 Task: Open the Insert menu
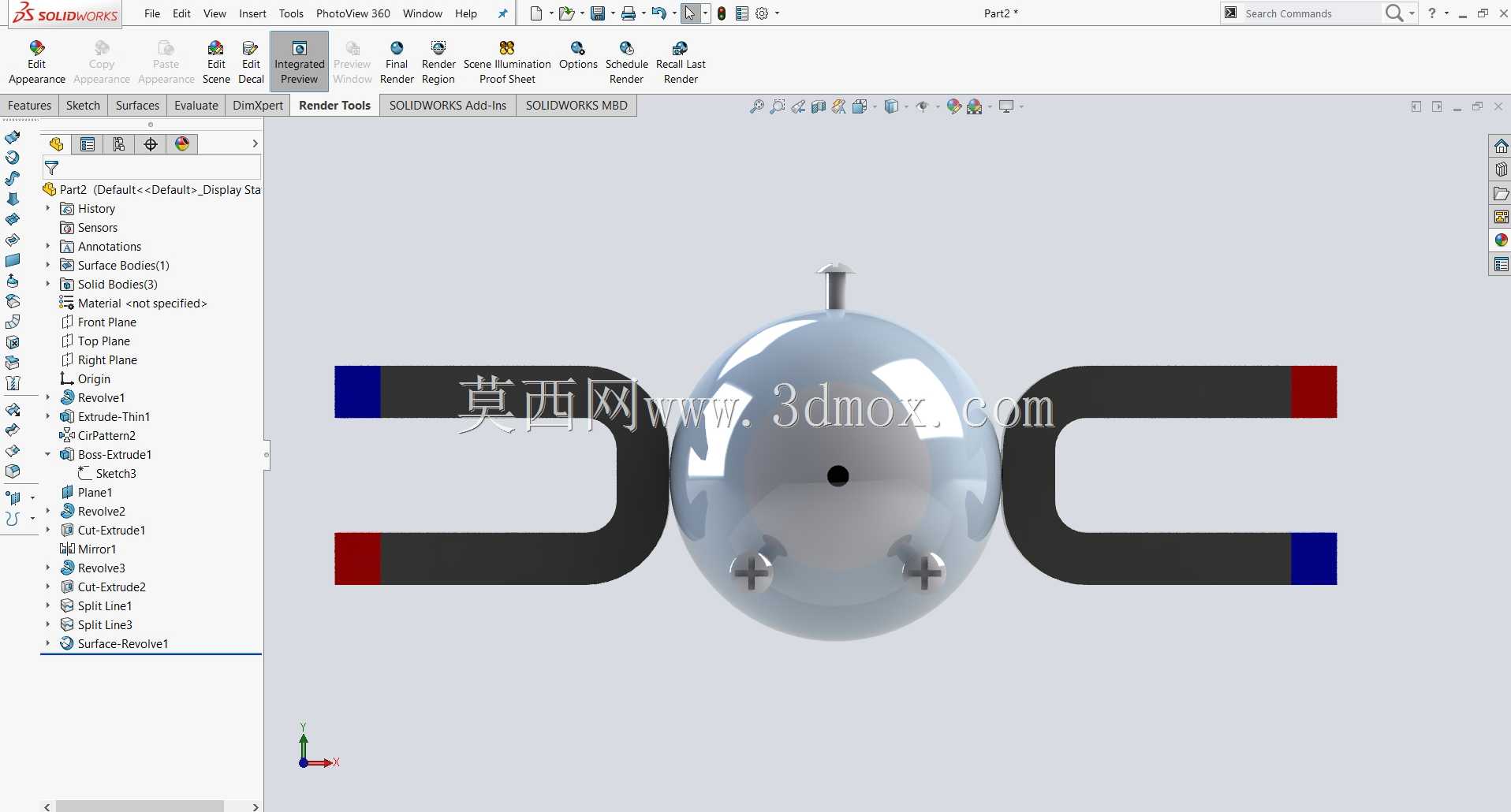click(252, 13)
